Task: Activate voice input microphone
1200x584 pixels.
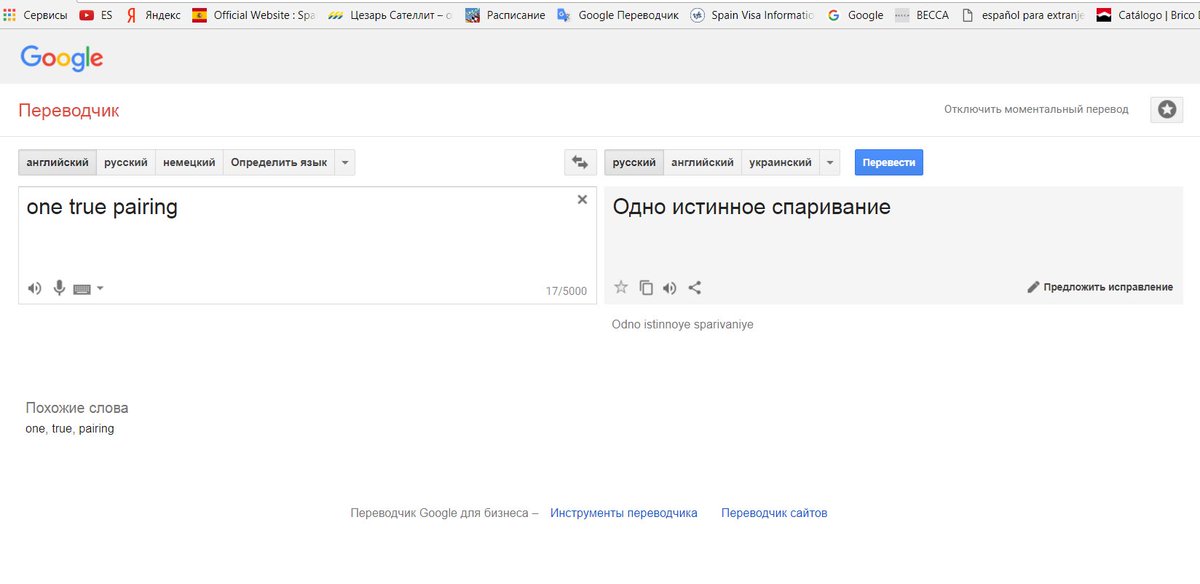Action: [59, 288]
